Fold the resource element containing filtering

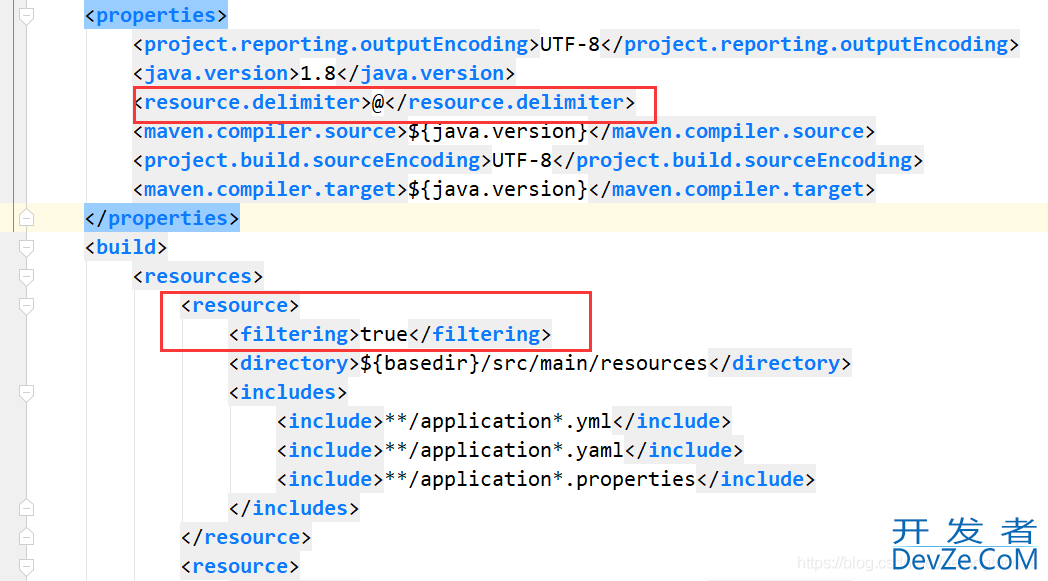coord(26,306)
